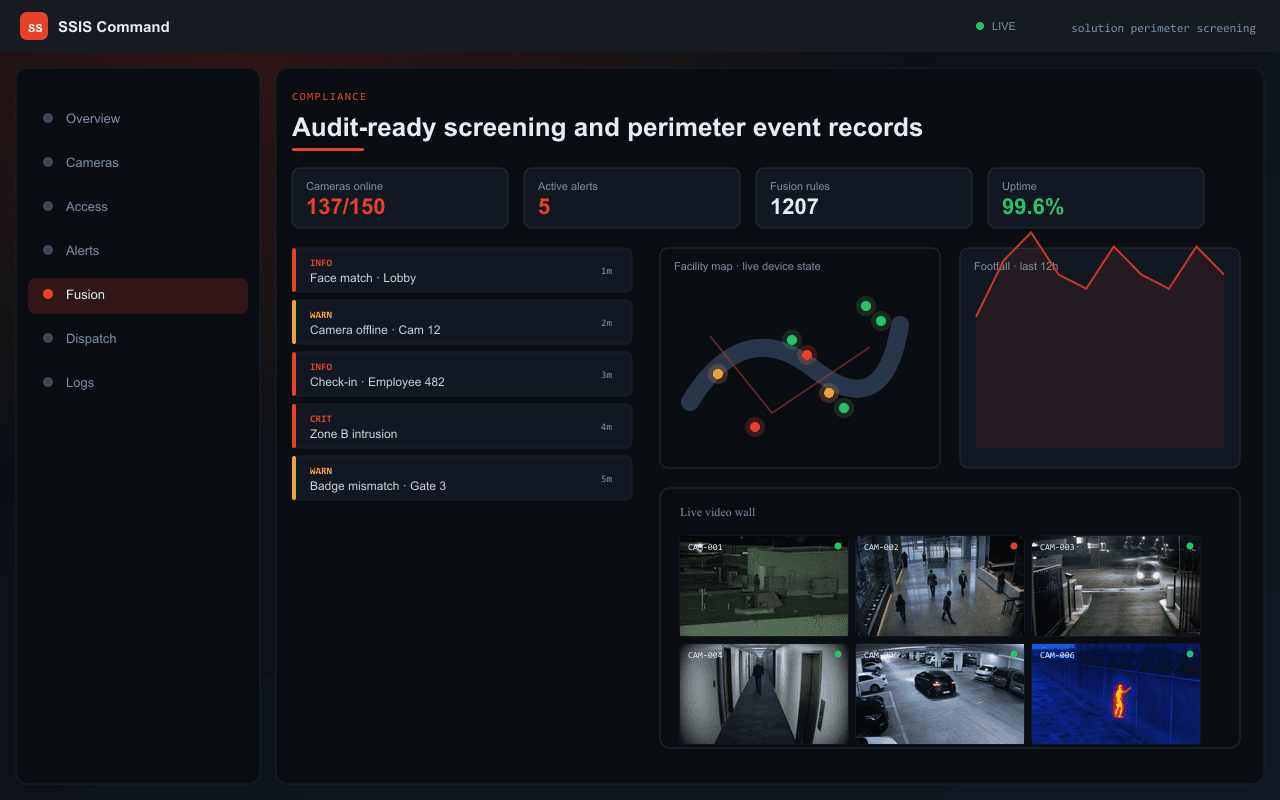Open the parking garage camera feed thumbnail
This screenshot has height=800, width=1280.
pyautogui.click(x=940, y=694)
